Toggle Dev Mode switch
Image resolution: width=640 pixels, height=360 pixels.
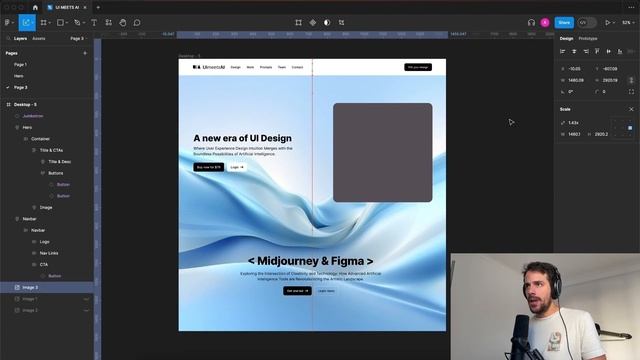[586, 23]
